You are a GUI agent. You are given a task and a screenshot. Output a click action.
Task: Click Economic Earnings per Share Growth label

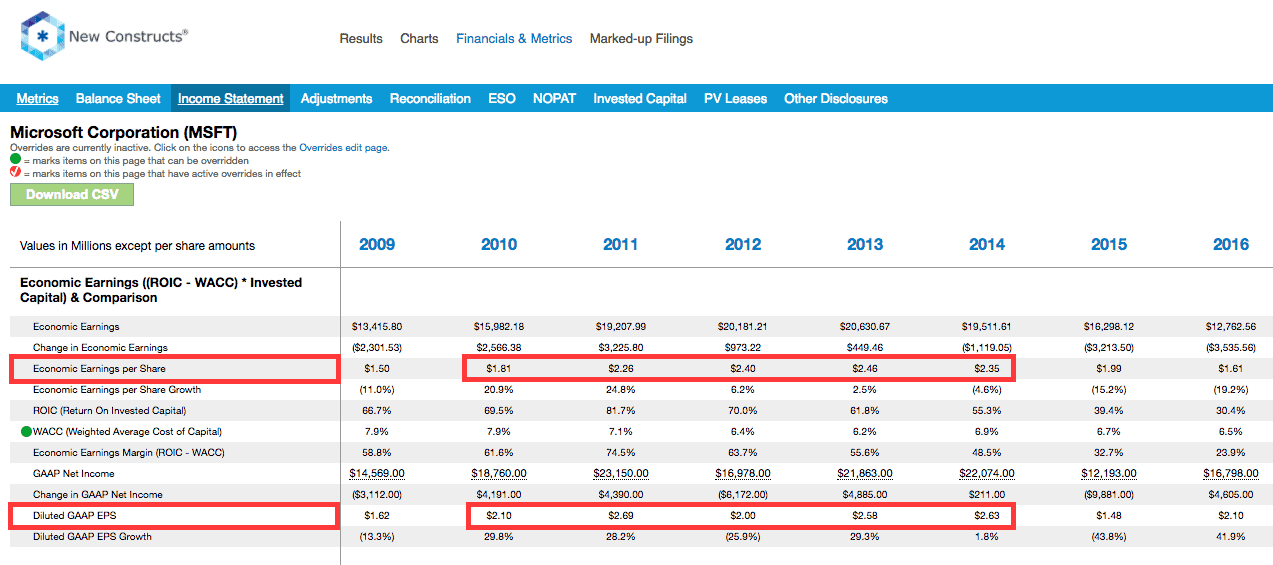click(x=117, y=390)
